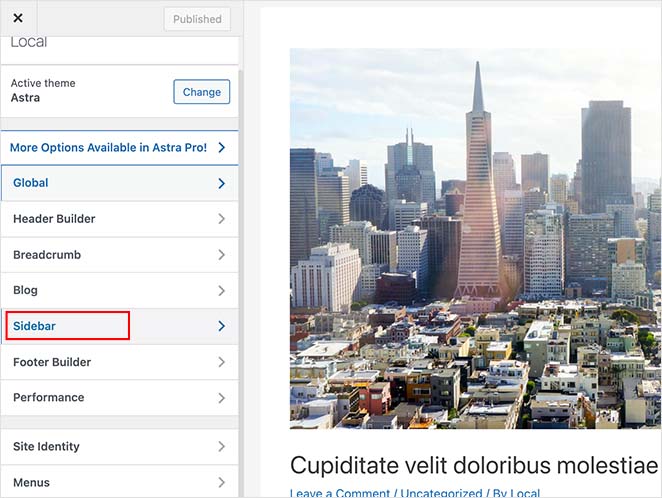662x498 pixels.
Task: Expand the Astra Pro options chevron
Action: 221,148
